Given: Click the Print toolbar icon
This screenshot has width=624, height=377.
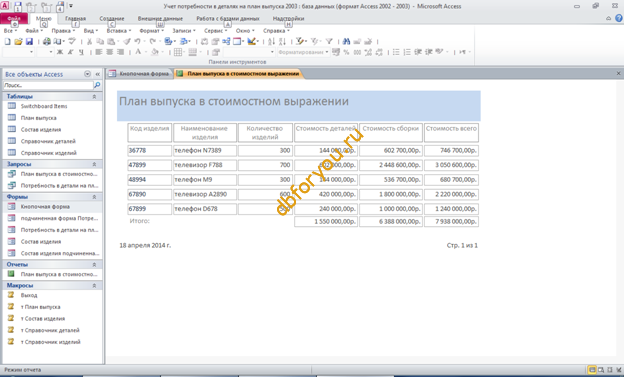Looking at the screenshot, I should coord(47,41).
